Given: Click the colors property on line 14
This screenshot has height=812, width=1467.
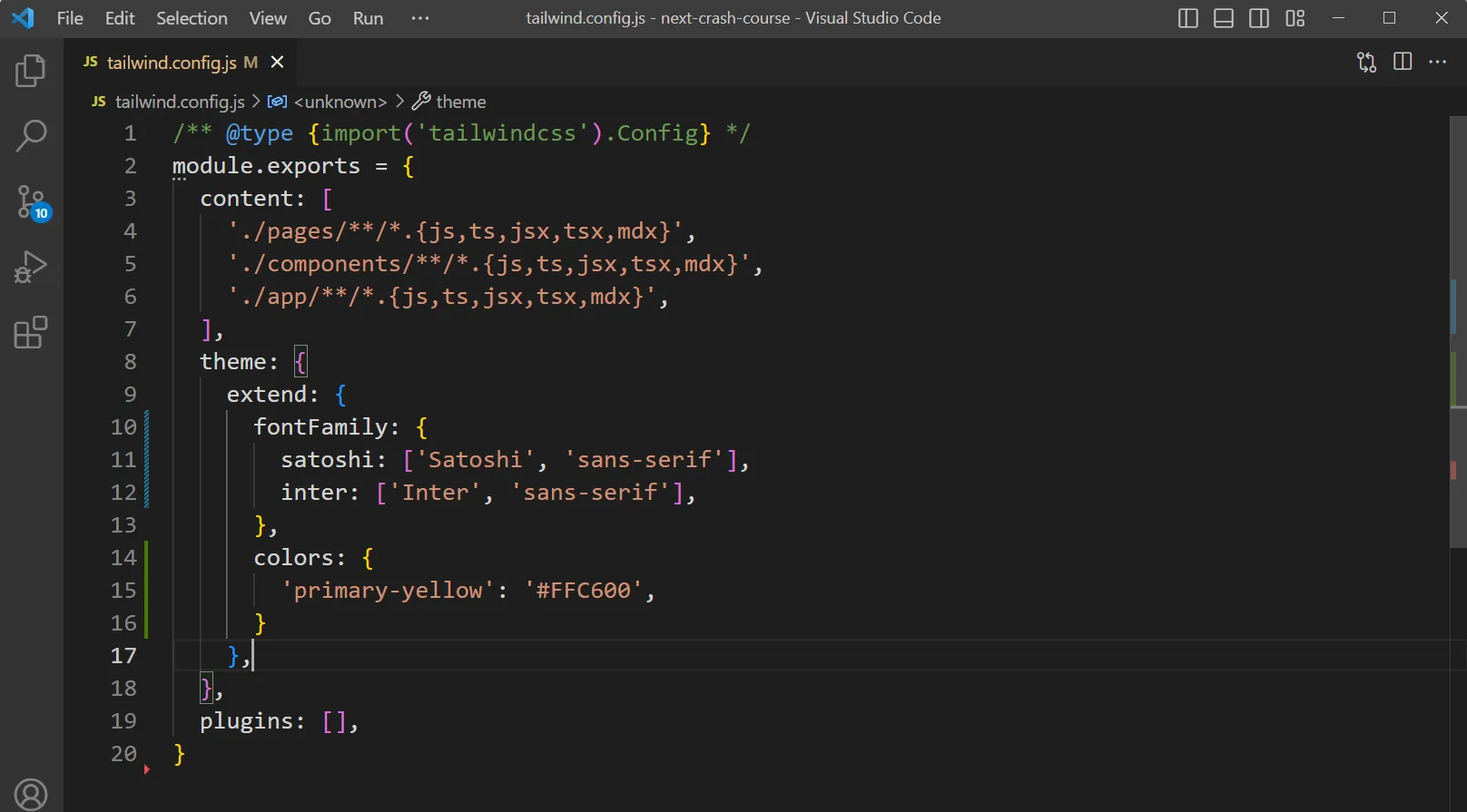Looking at the screenshot, I should point(294,558).
